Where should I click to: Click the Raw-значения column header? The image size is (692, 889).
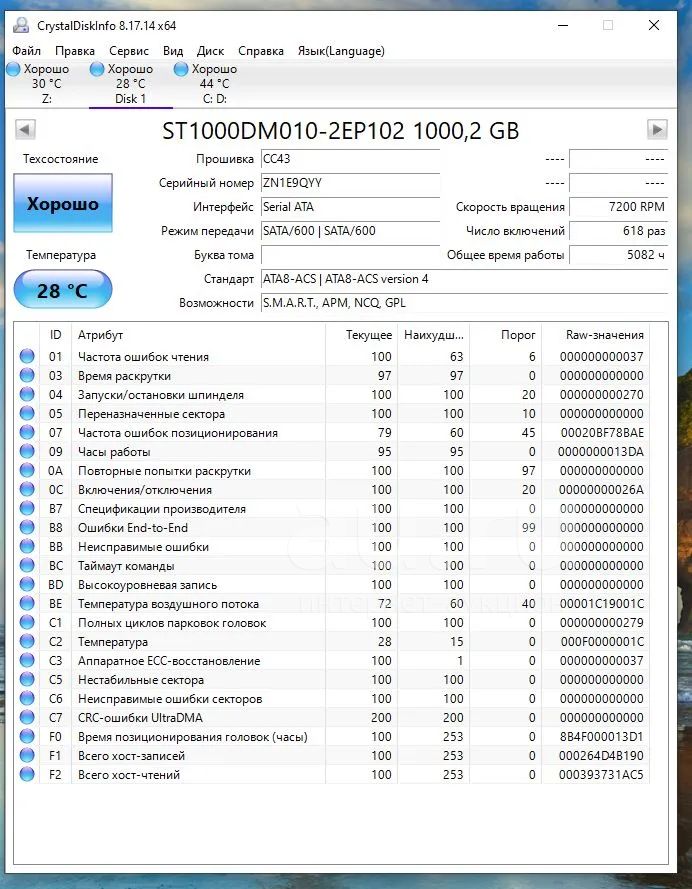pos(596,335)
